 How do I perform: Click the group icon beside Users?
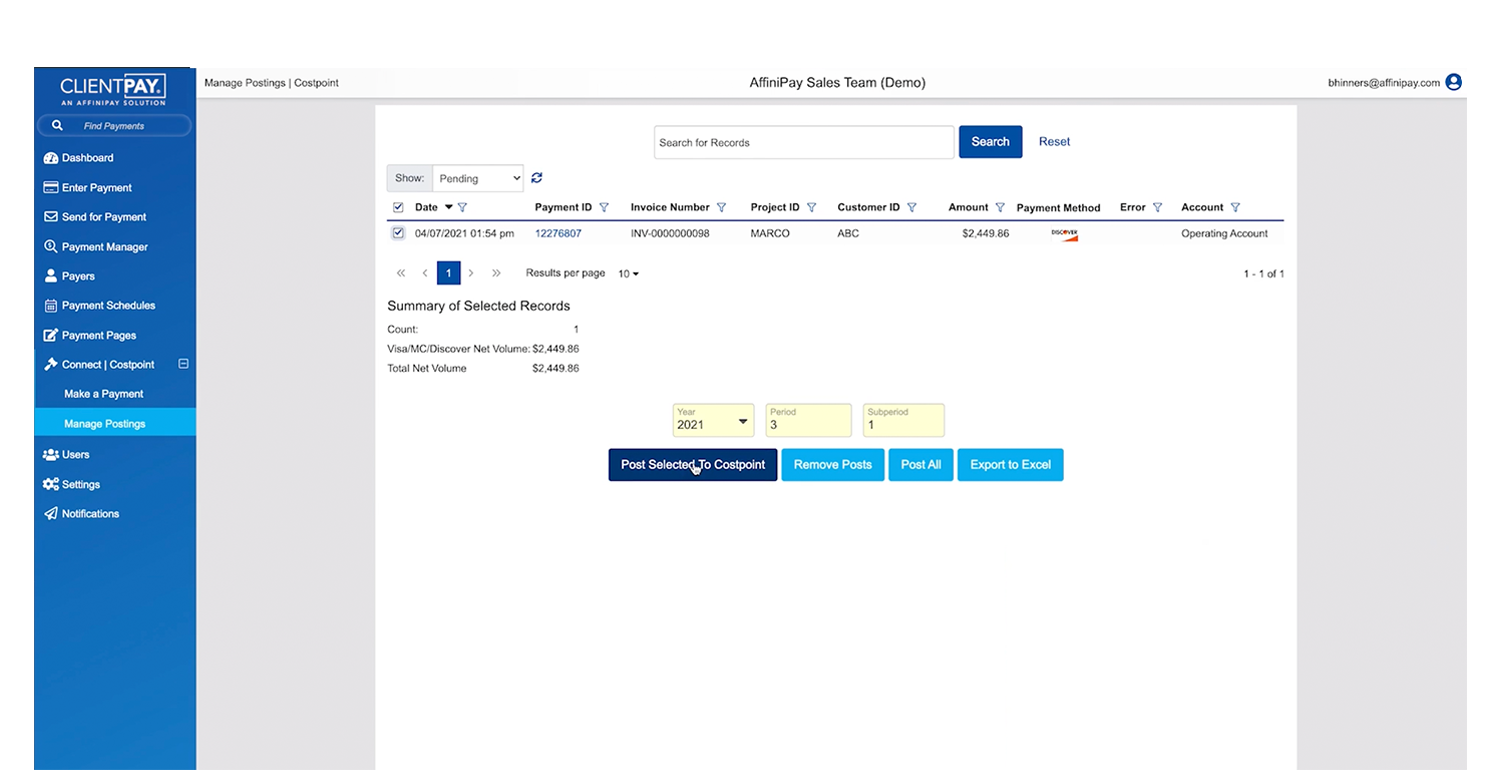point(51,455)
